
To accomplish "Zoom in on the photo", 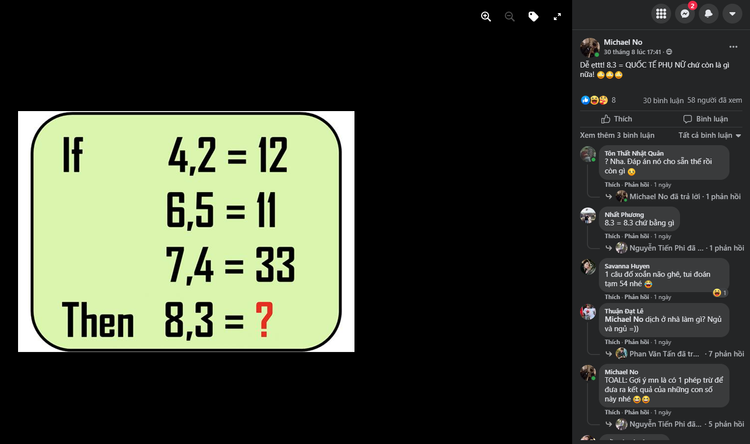I will 486,16.
